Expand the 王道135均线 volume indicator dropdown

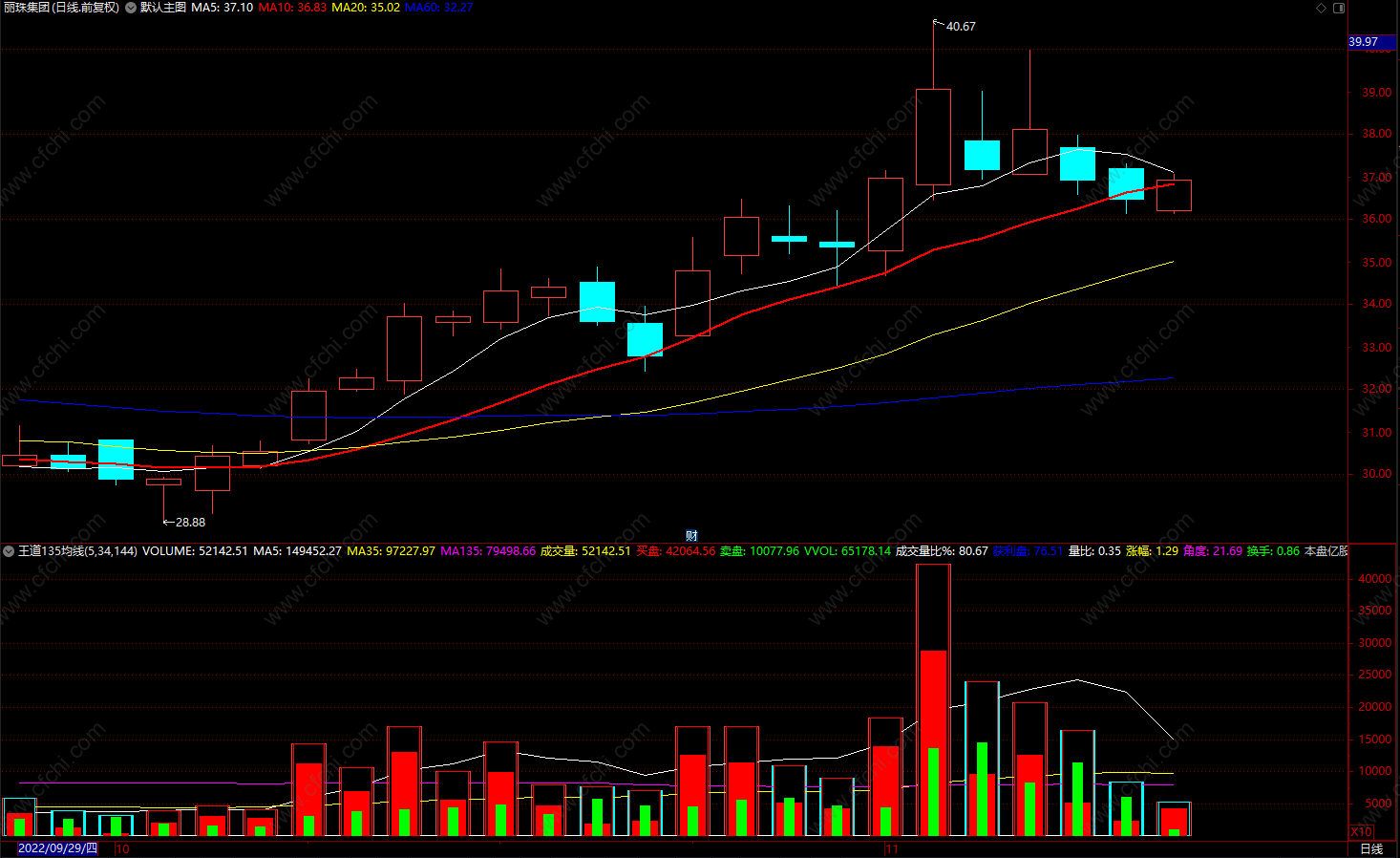(x=9, y=551)
